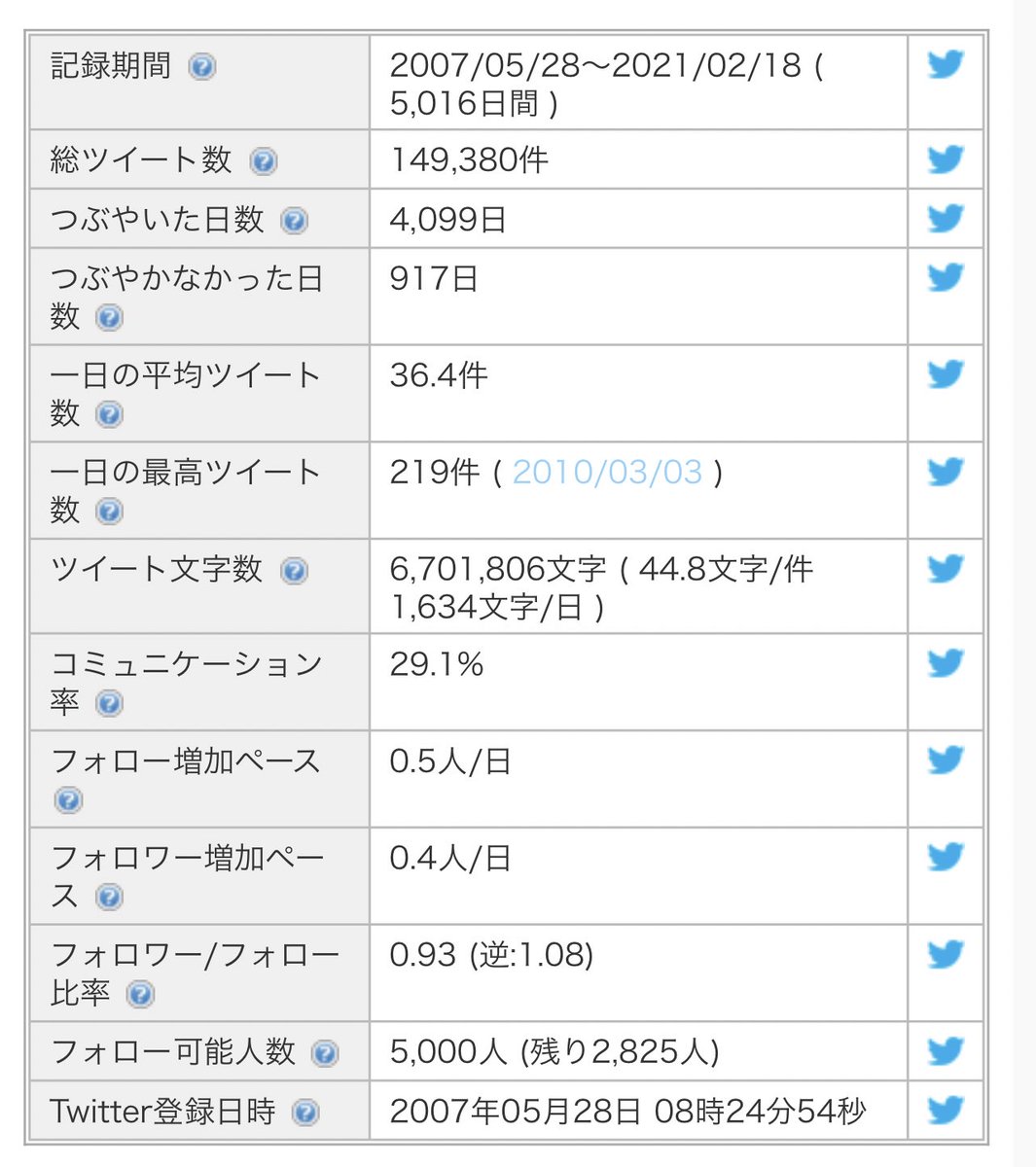Open the 2010/03/03 date link
The image size is (1036, 1167).
point(607,473)
